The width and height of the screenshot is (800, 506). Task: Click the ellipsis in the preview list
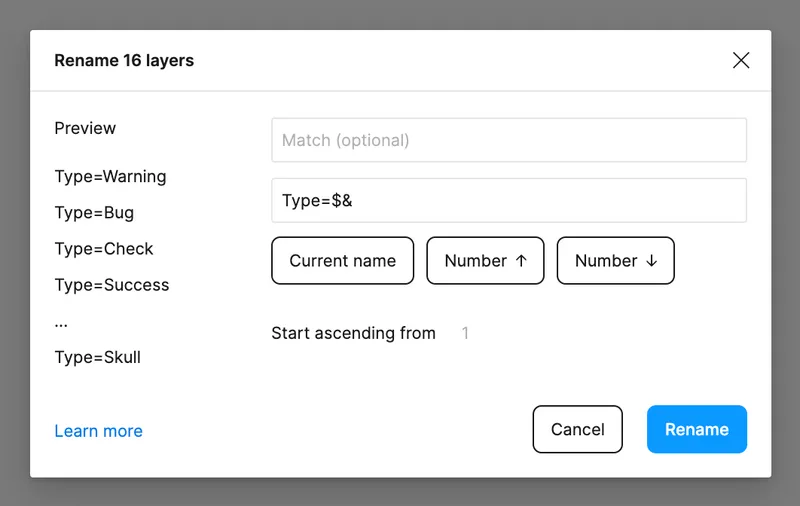point(61,323)
